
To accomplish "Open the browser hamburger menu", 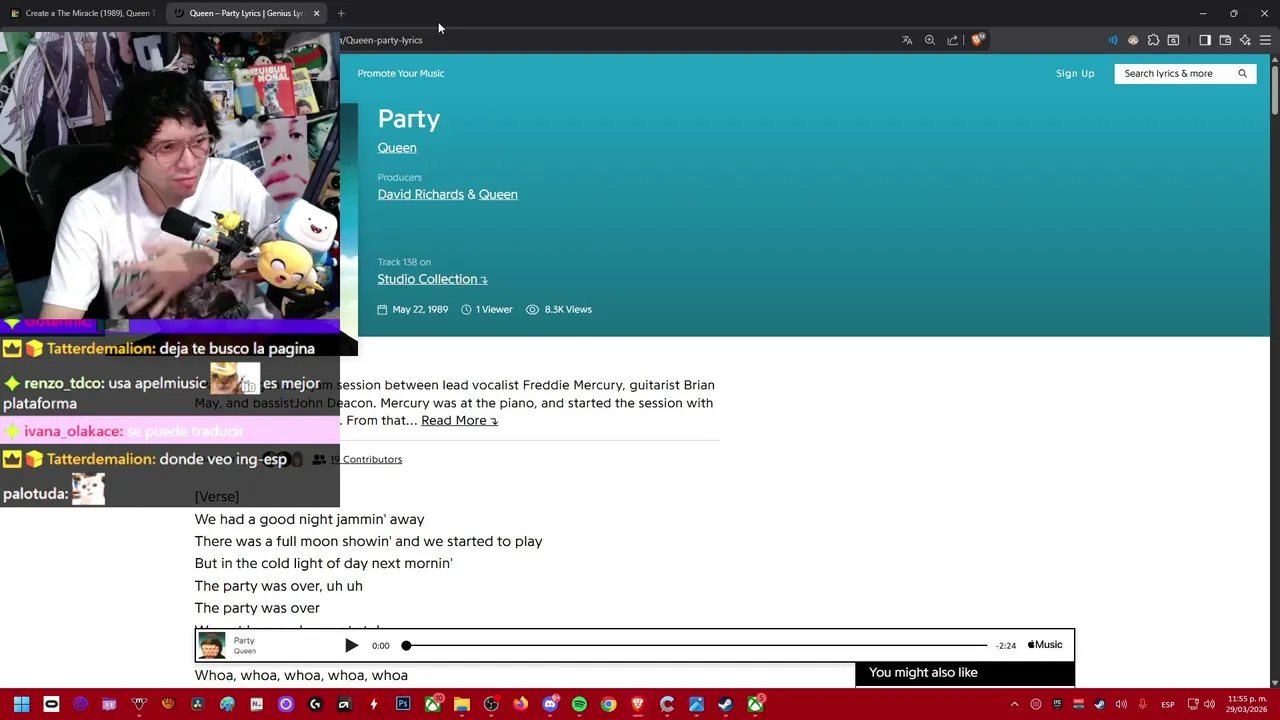I will 1265,40.
